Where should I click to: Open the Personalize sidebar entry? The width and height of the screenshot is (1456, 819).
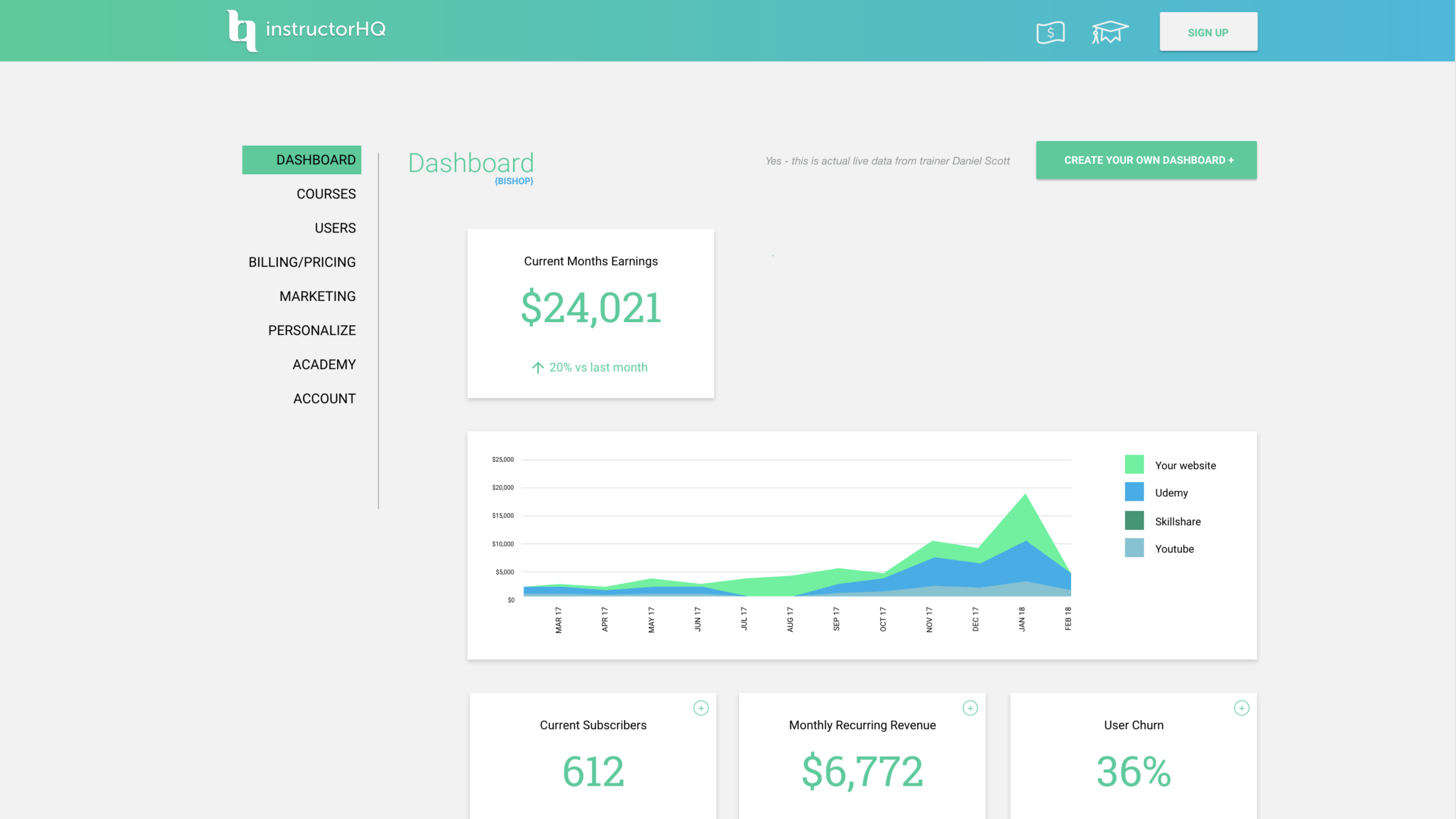click(311, 330)
